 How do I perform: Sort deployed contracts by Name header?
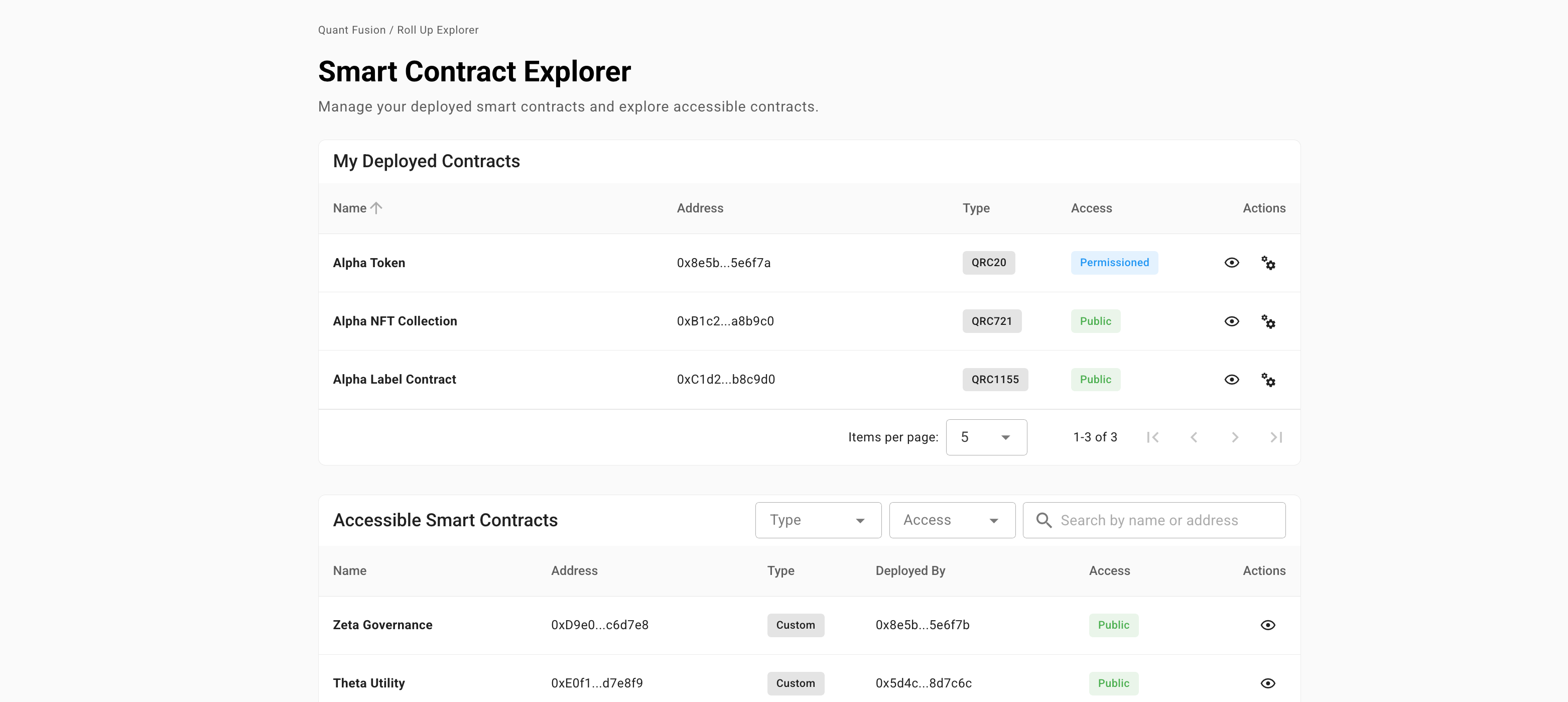click(x=349, y=207)
